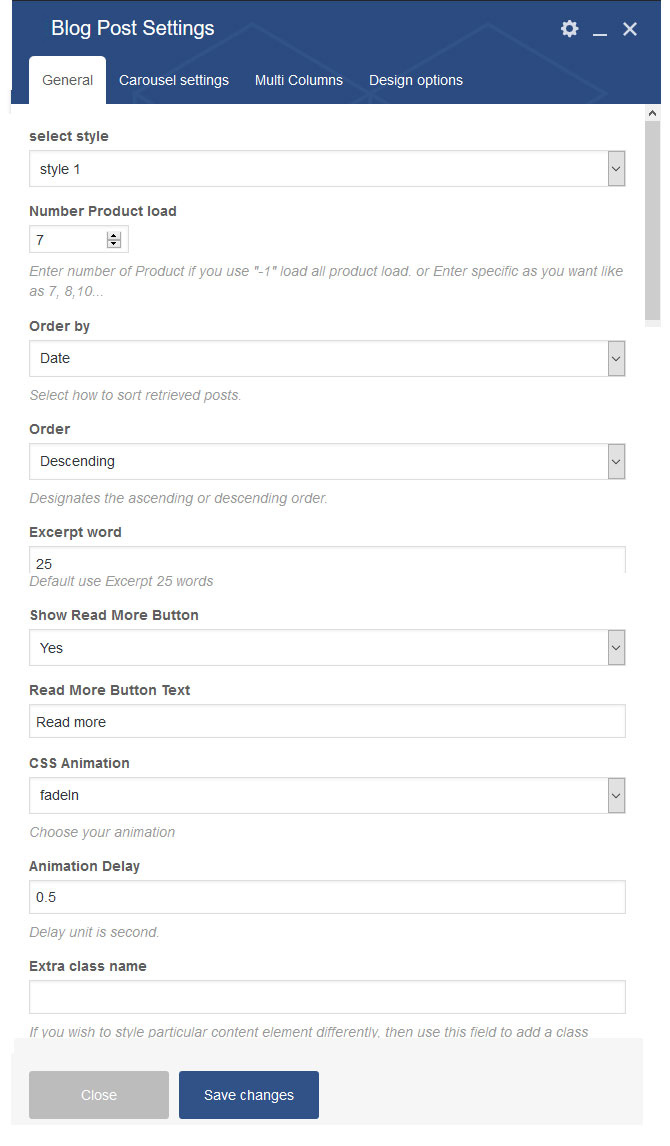Open the Multi Columns tab
The width and height of the screenshot is (670, 1146).
[299, 80]
